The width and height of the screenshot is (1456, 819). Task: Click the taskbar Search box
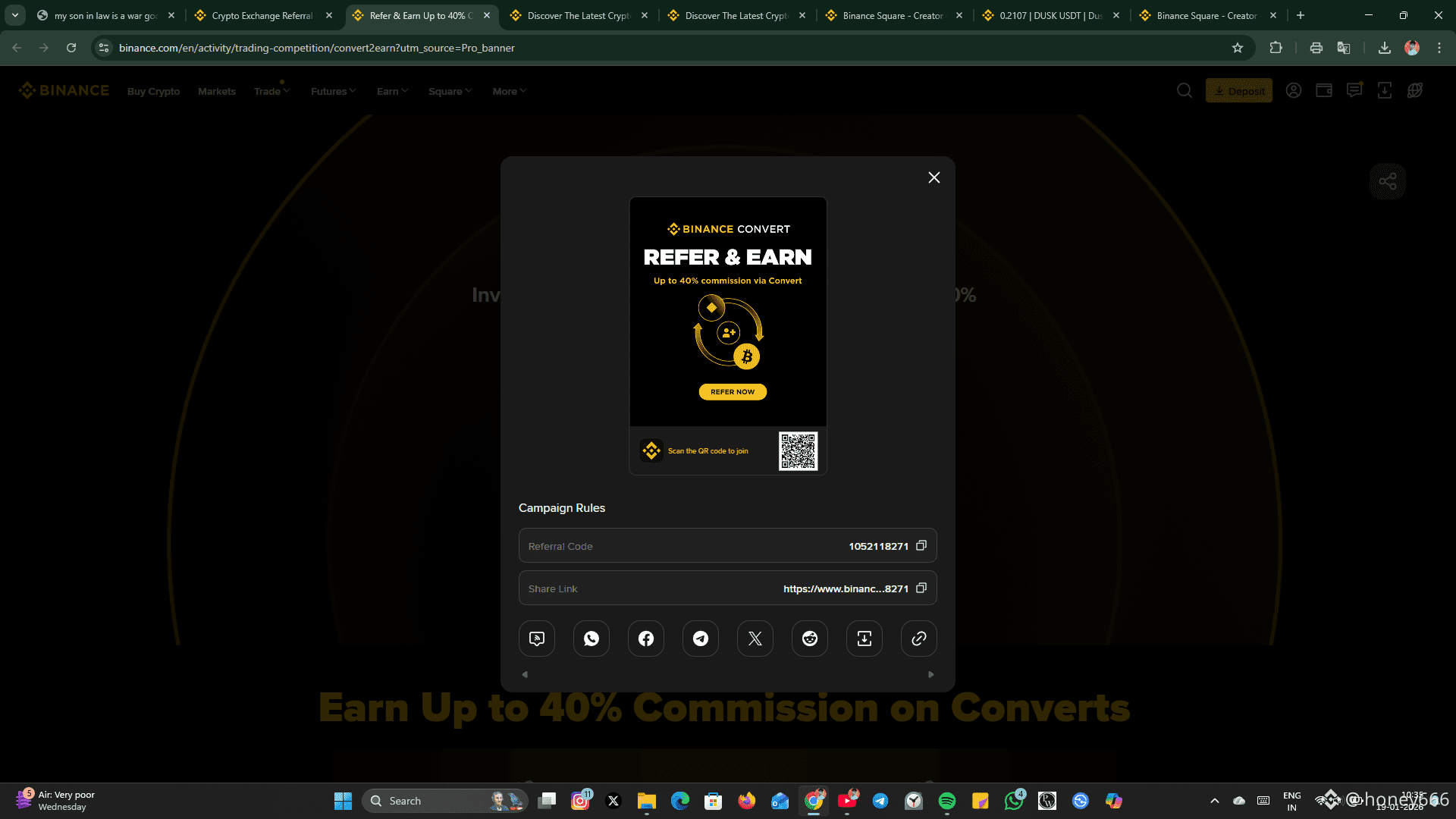[444, 801]
